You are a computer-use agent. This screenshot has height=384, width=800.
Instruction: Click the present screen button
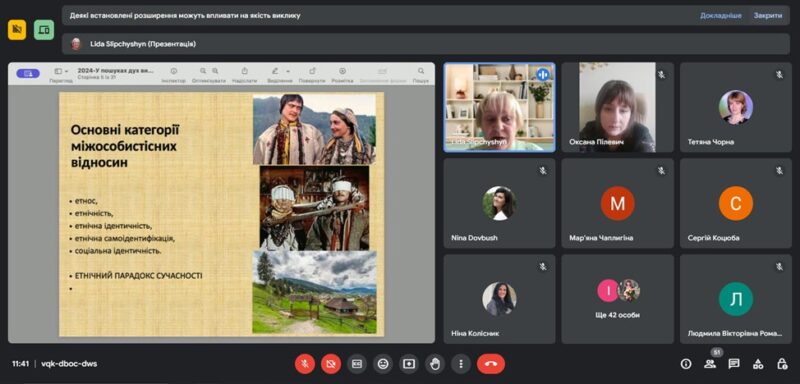[x=409, y=364]
